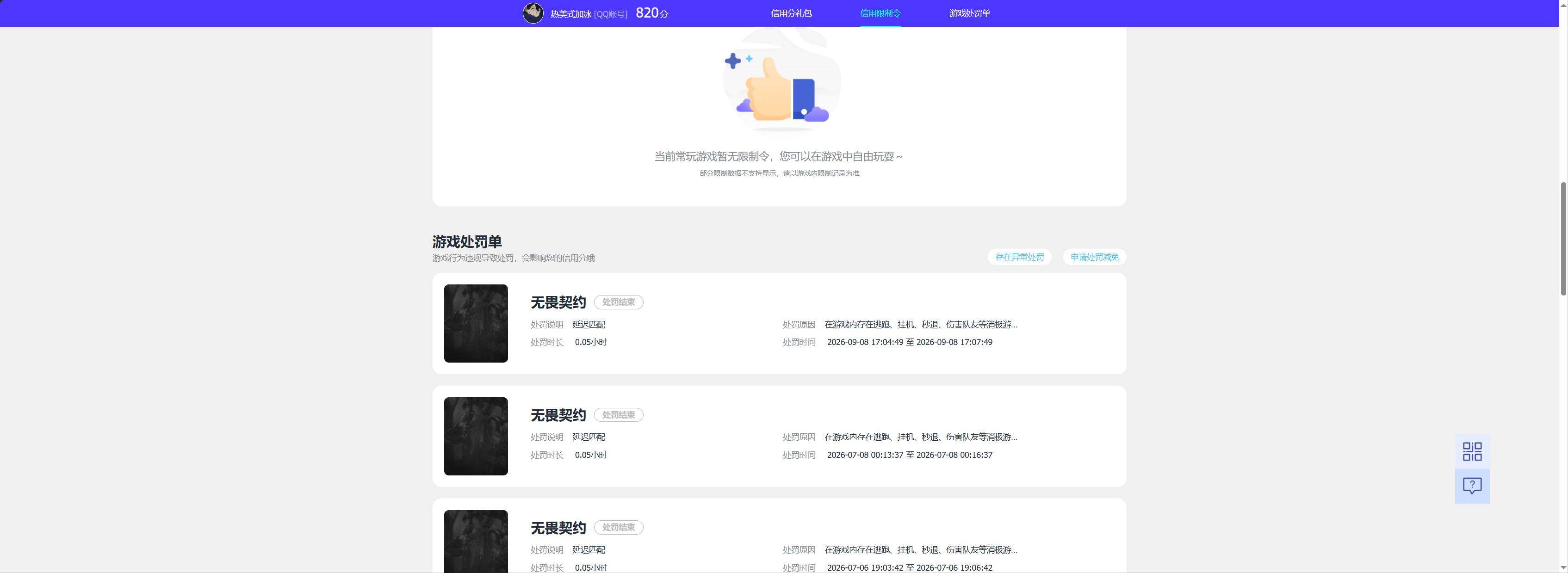Open game thumbnail of 2026-07-06 penalty
Image resolution: width=1568 pixels, height=573 pixels.
[475, 542]
